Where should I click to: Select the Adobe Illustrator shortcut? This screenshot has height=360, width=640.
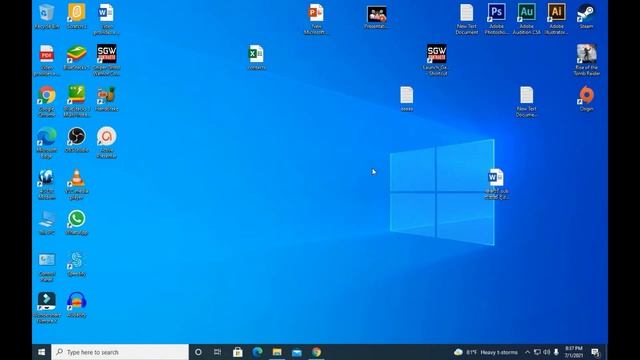click(556, 19)
